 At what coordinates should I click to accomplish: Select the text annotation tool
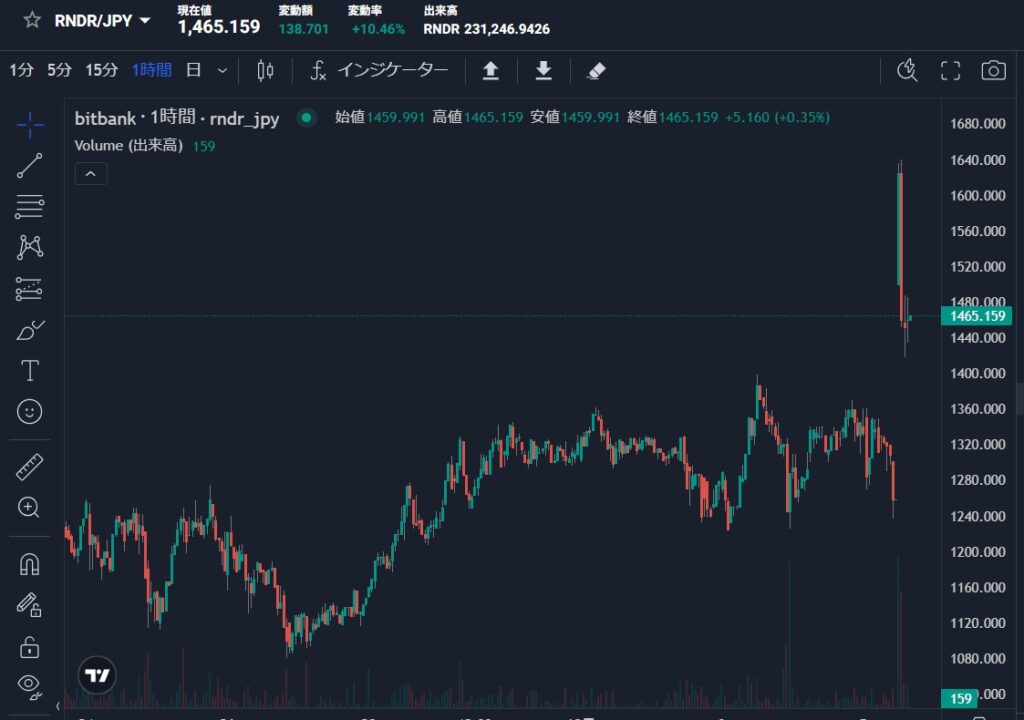click(x=30, y=371)
